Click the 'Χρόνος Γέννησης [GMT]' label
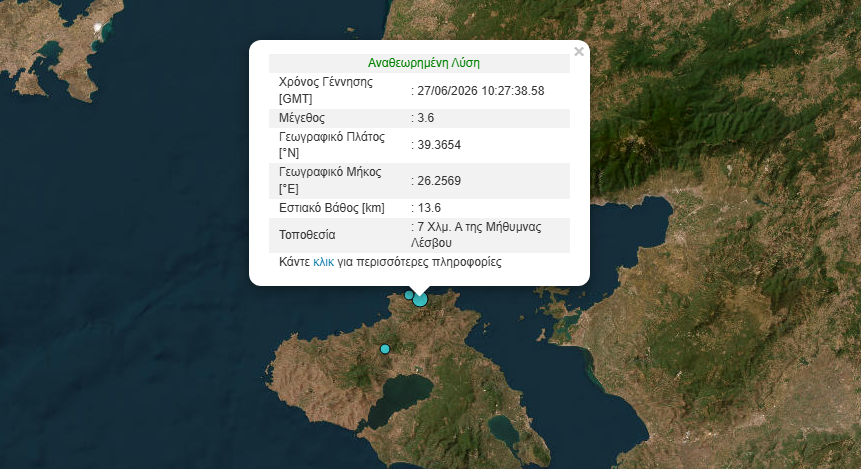This screenshot has height=469, width=861. coord(326,90)
